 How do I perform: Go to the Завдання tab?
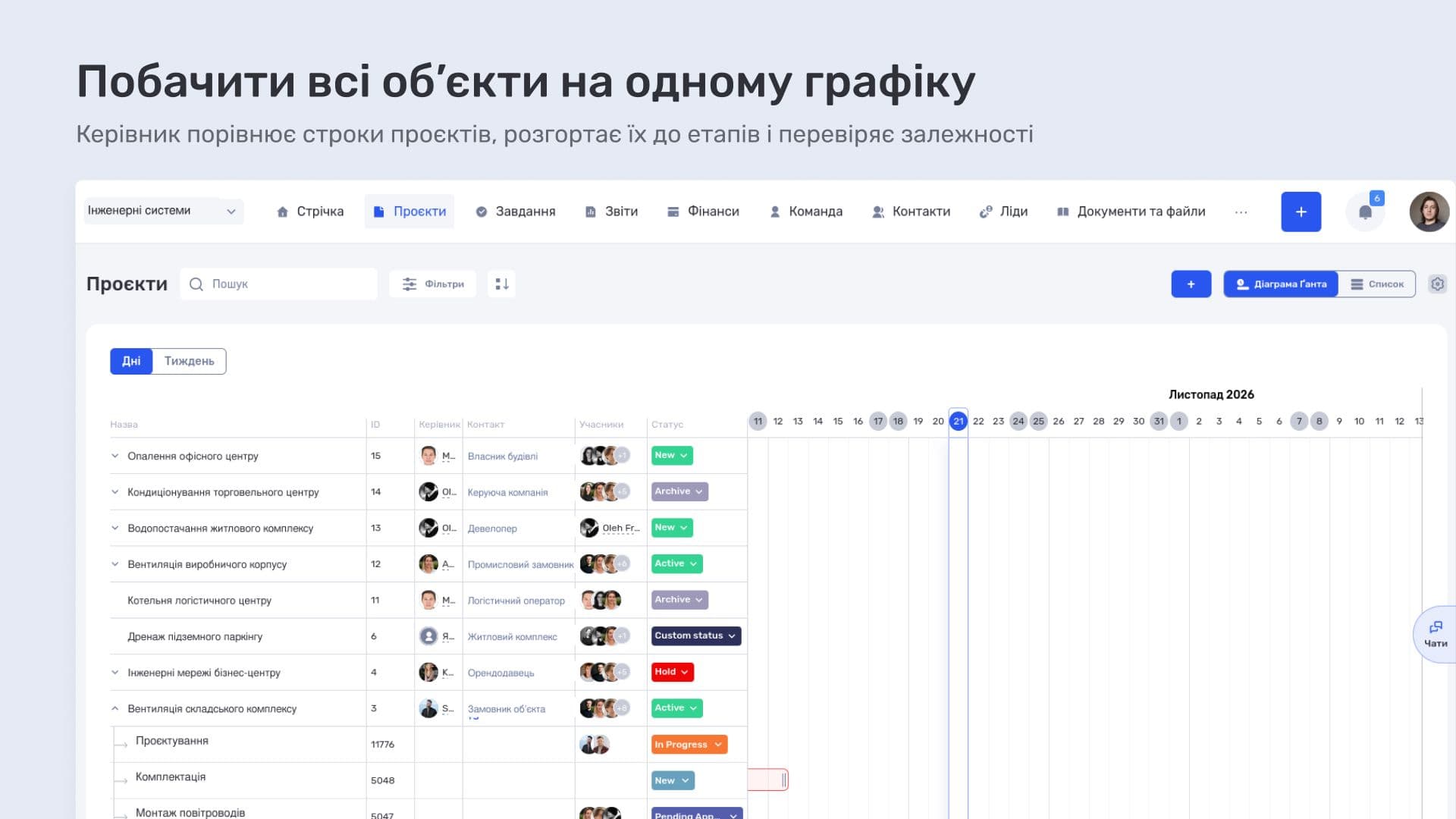click(515, 212)
